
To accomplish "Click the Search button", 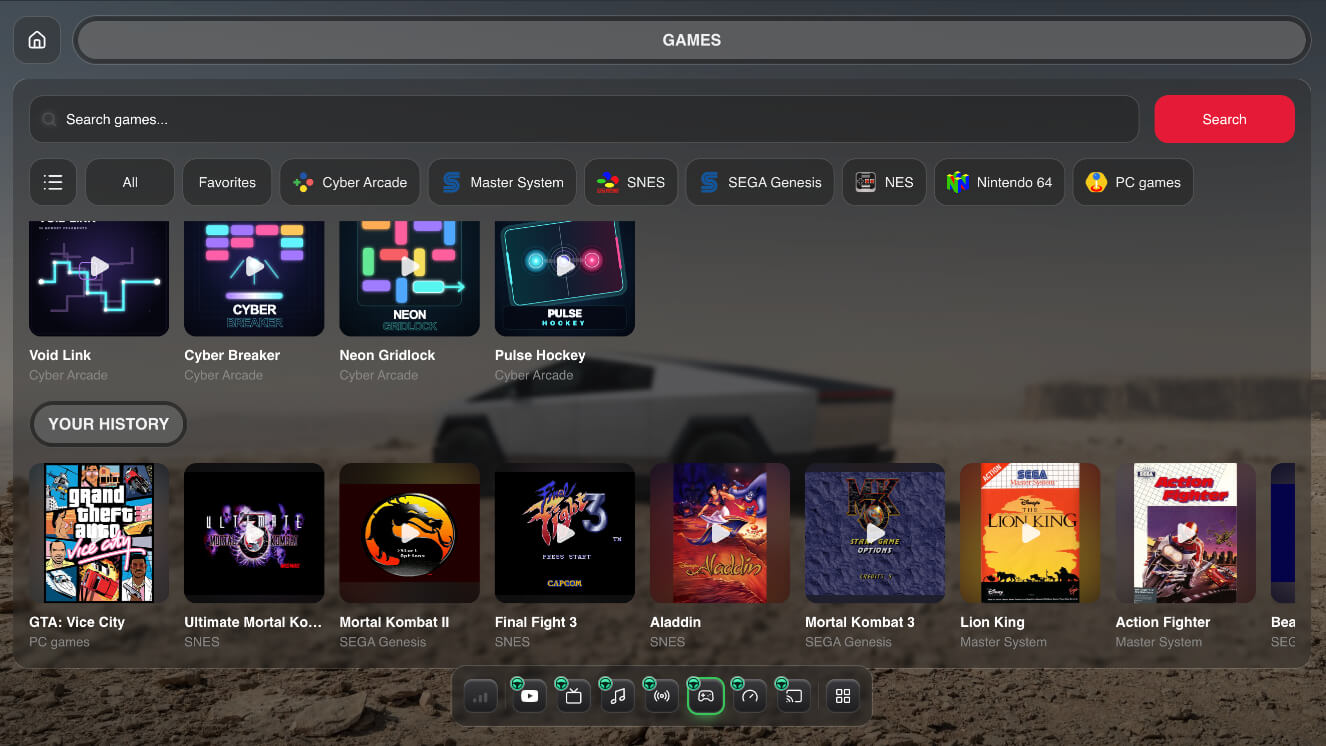I will point(1224,119).
